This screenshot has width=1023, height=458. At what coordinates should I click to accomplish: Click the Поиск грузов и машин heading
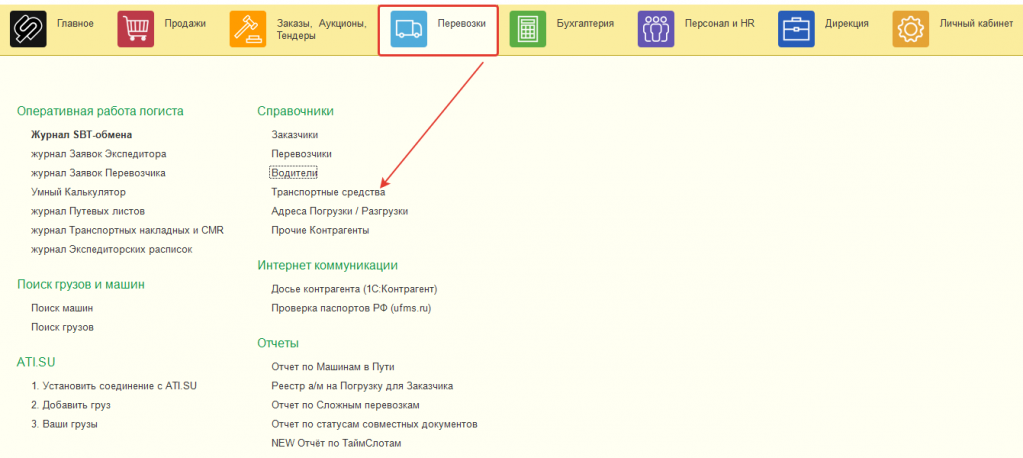click(81, 284)
